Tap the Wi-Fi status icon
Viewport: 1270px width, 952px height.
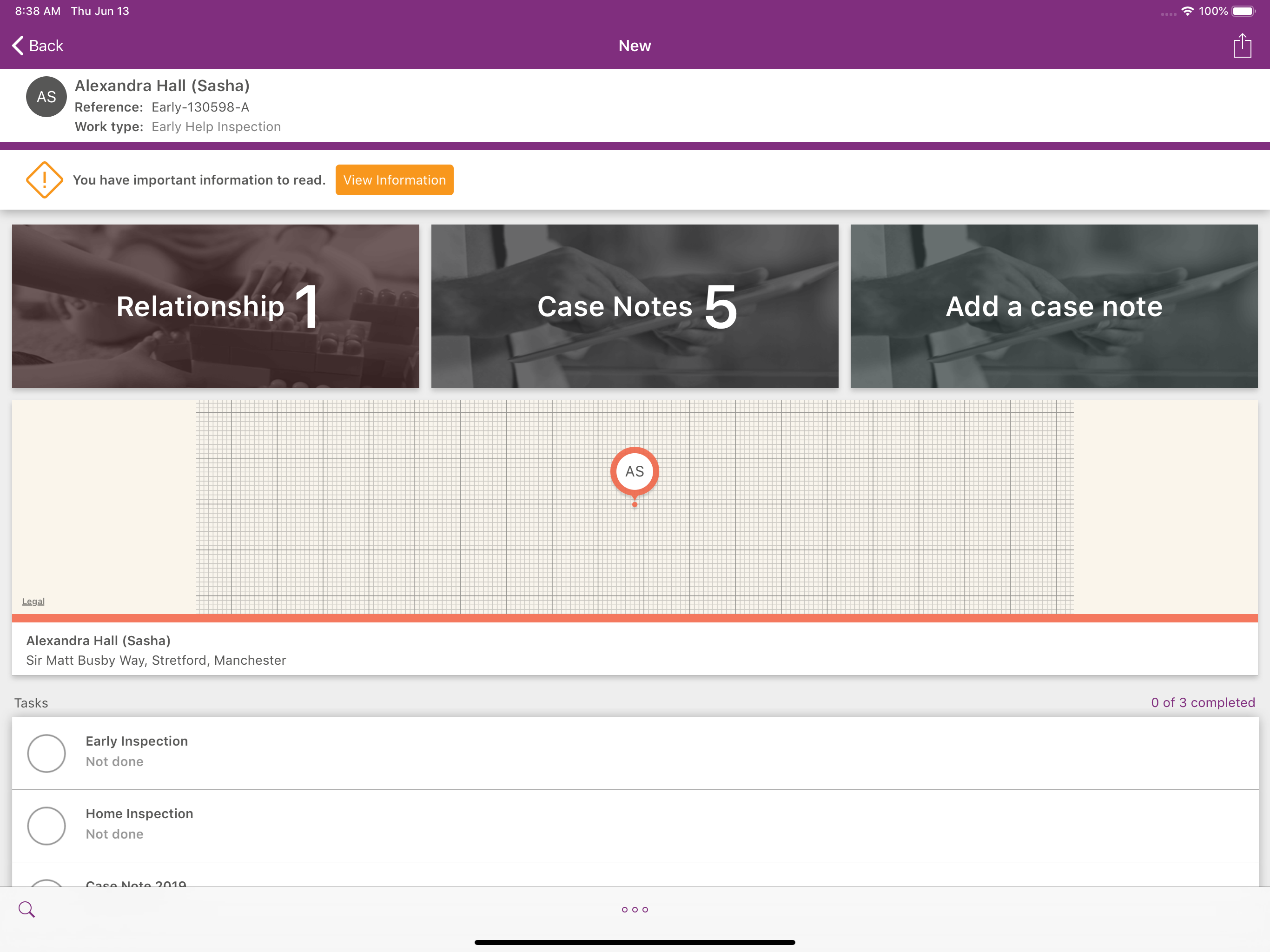pyautogui.click(x=1187, y=11)
